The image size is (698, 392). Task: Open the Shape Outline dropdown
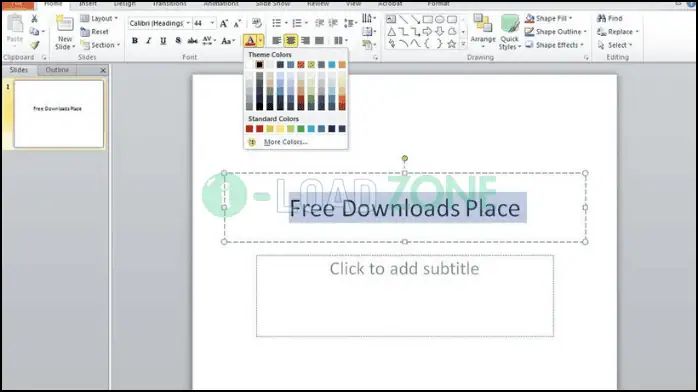[555, 32]
